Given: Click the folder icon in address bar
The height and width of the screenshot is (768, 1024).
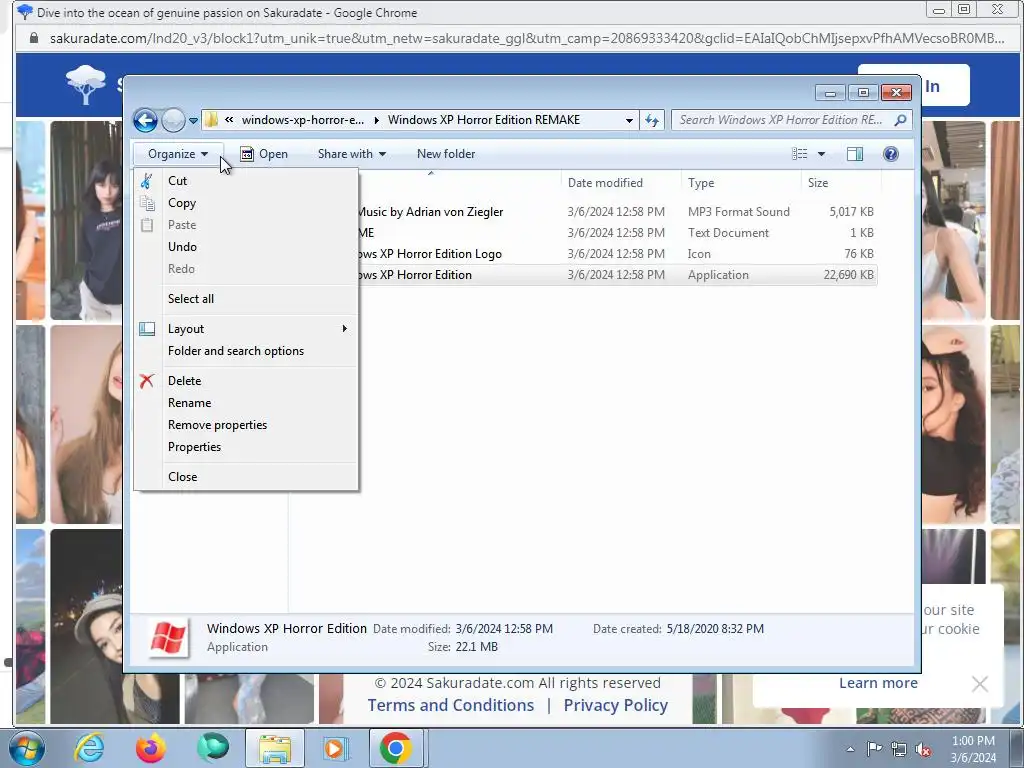Looking at the screenshot, I should pyautogui.click(x=211, y=120).
